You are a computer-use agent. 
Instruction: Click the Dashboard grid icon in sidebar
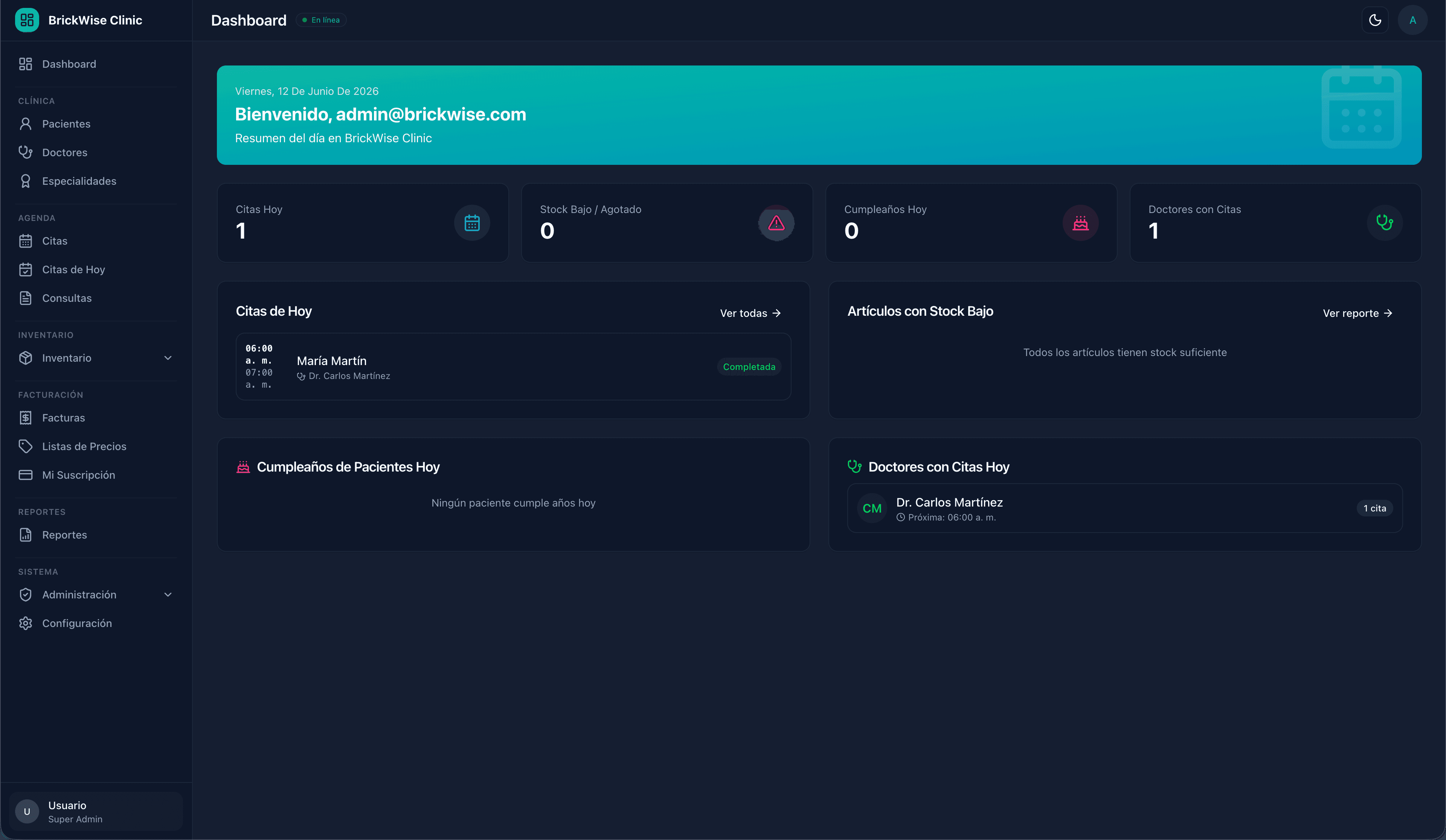25,64
